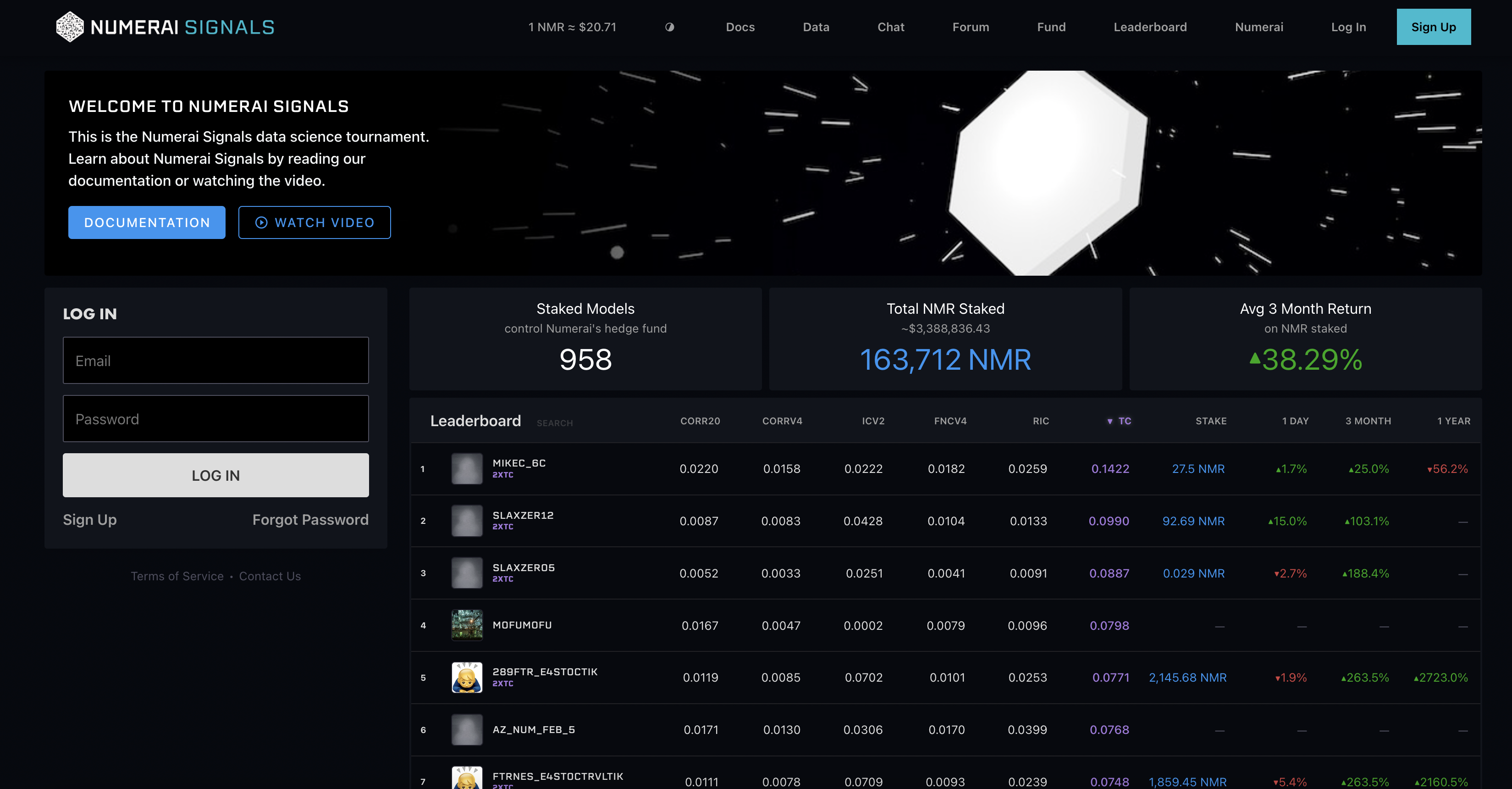
Task: Click the MIKEC_6C avatar thumbnail
Action: point(467,469)
